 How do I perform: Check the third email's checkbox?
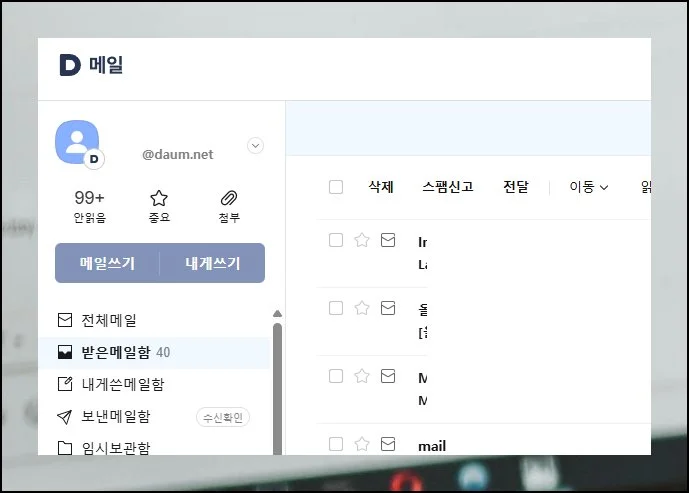pos(336,376)
